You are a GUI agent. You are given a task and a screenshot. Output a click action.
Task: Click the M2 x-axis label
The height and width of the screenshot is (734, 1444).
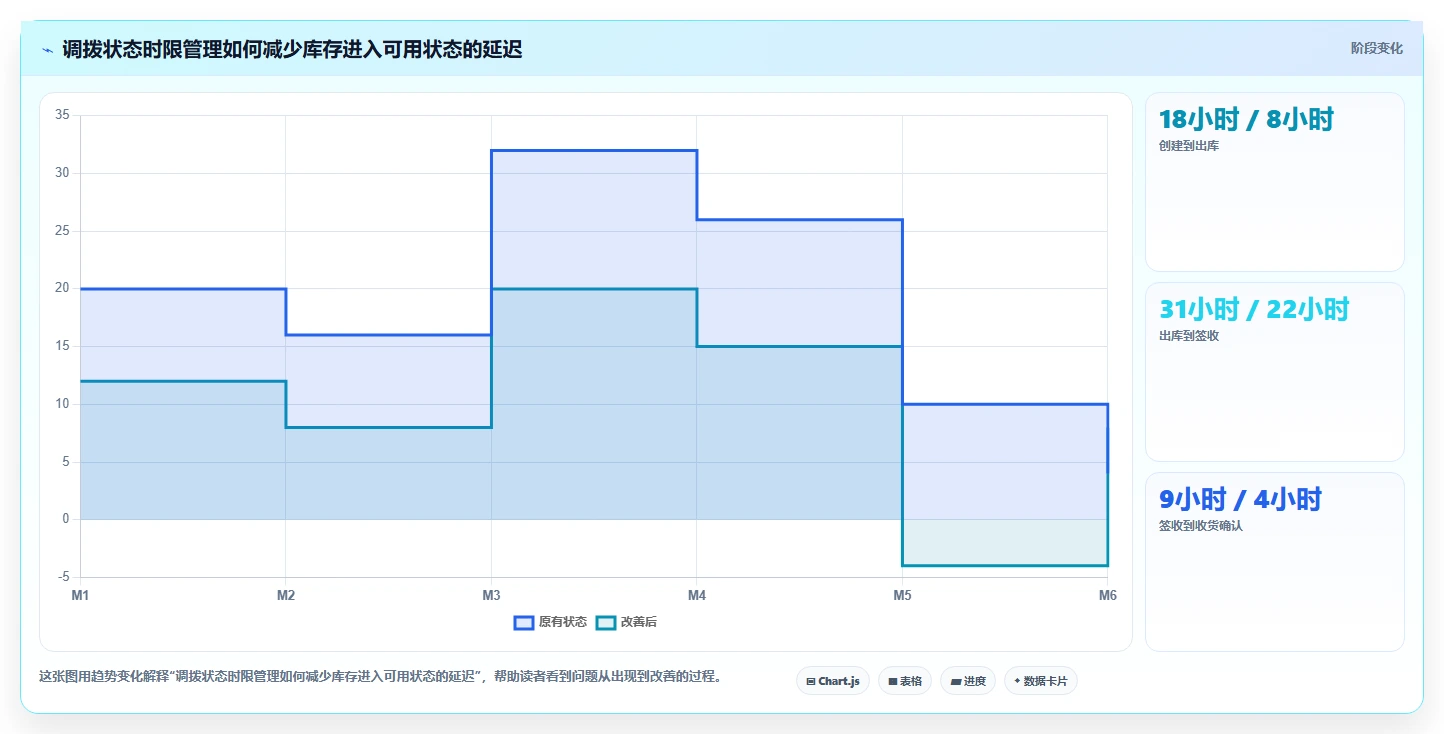point(285,596)
